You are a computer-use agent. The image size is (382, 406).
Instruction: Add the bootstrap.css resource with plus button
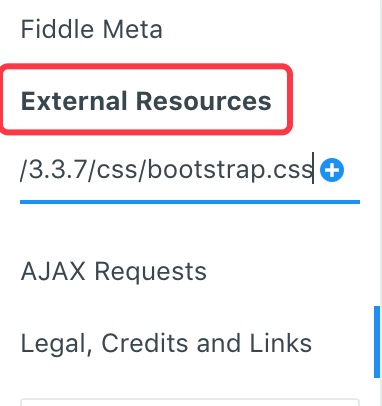click(332, 170)
